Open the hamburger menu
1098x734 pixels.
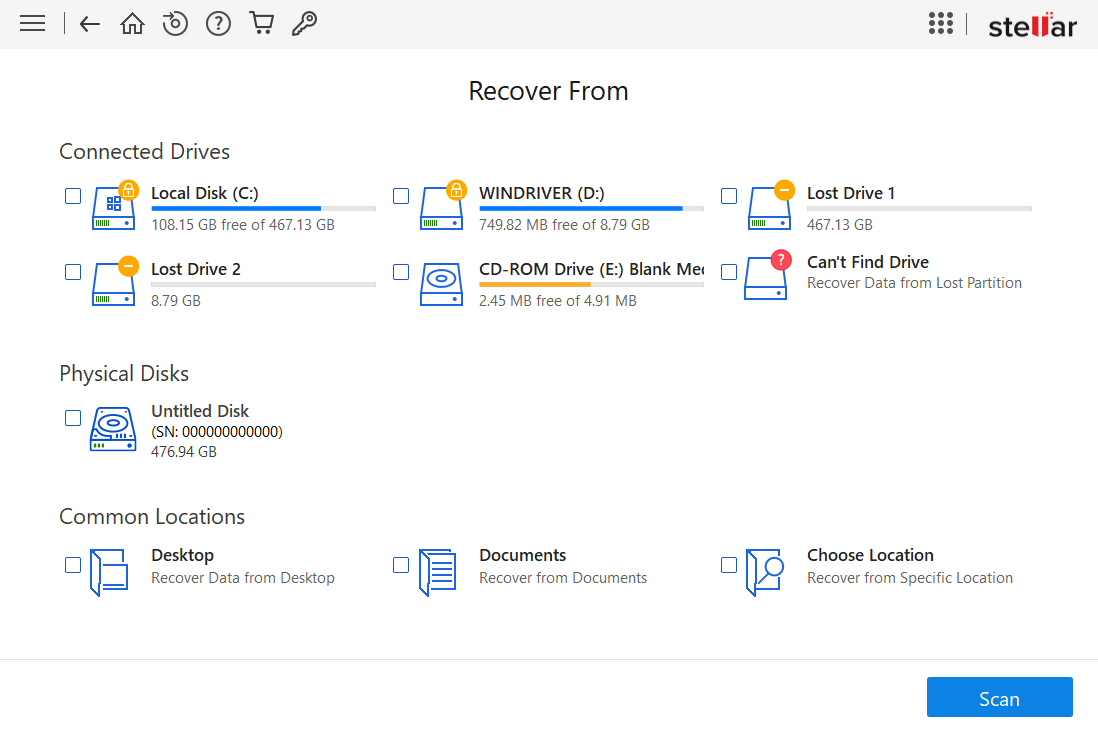click(32, 24)
